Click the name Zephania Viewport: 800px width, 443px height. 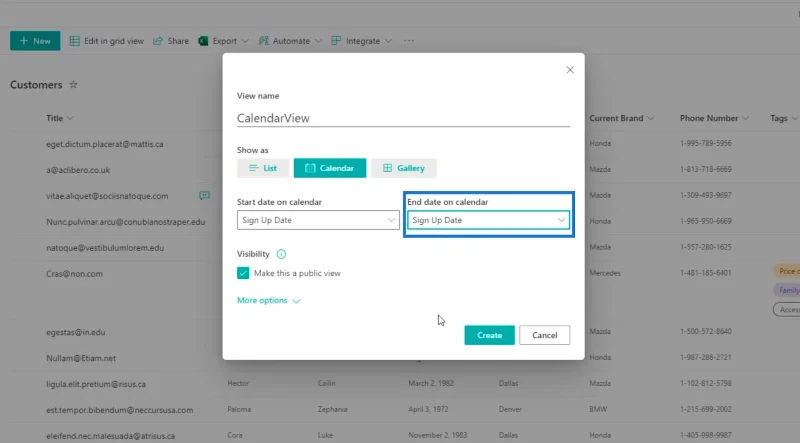332,409
